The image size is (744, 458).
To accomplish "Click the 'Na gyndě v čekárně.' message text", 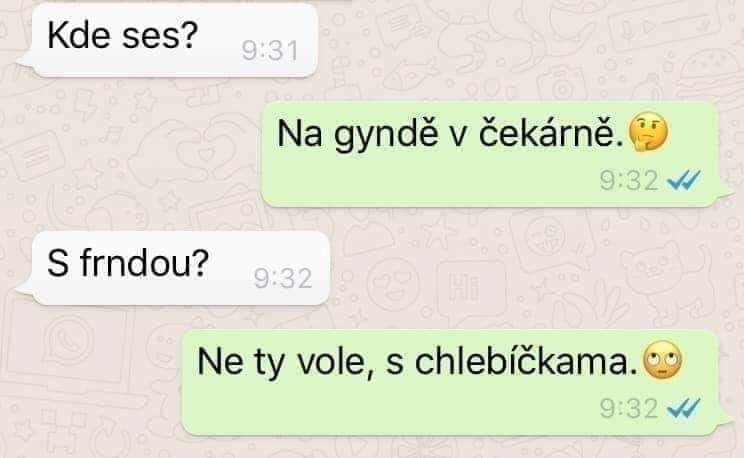I will click(450, 134).
